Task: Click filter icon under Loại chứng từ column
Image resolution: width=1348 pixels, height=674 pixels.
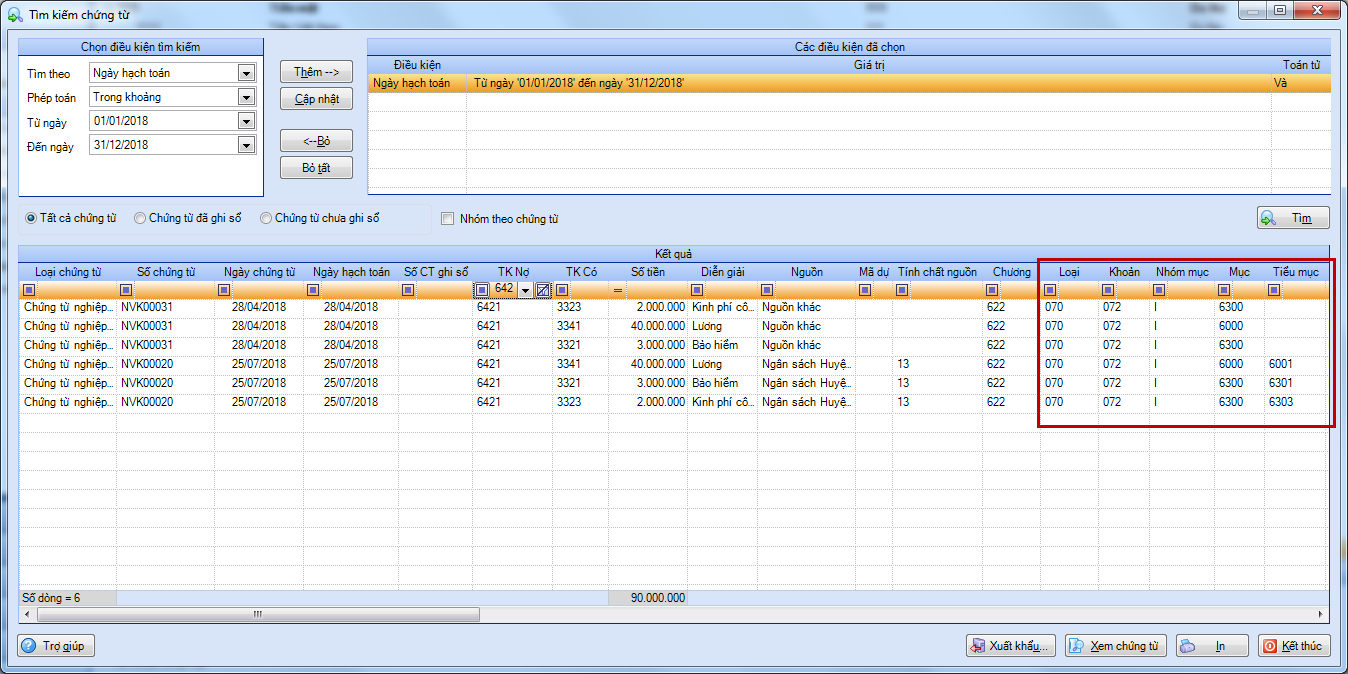Action: (x=28, y=290)
